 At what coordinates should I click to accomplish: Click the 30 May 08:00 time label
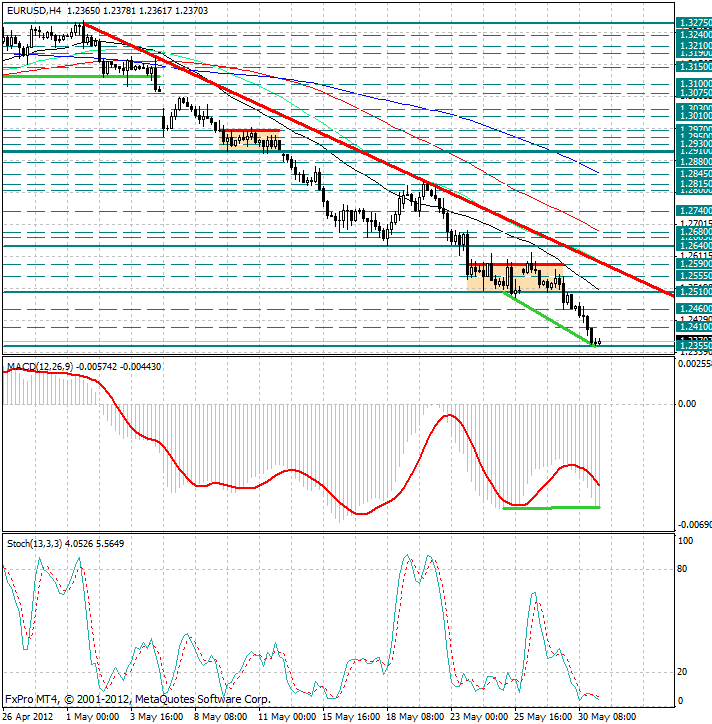click(x=608, y=717)
